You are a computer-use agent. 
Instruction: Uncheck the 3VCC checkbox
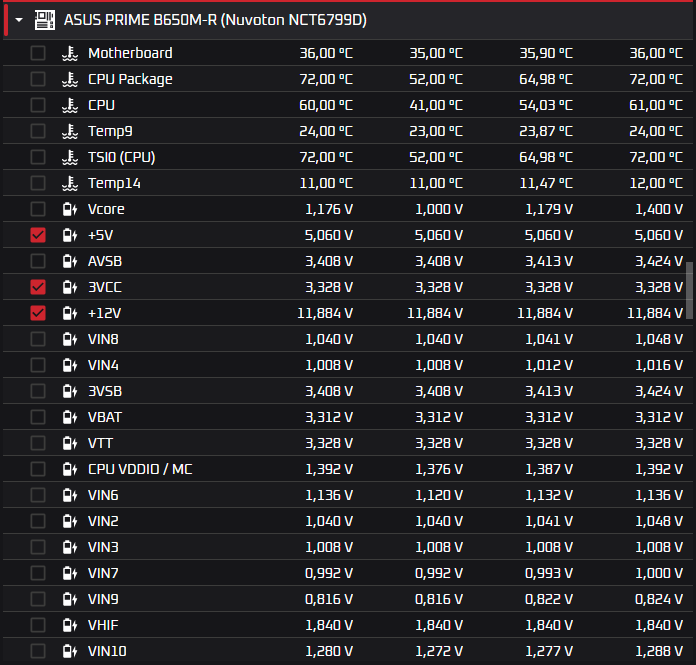(38, 287)
